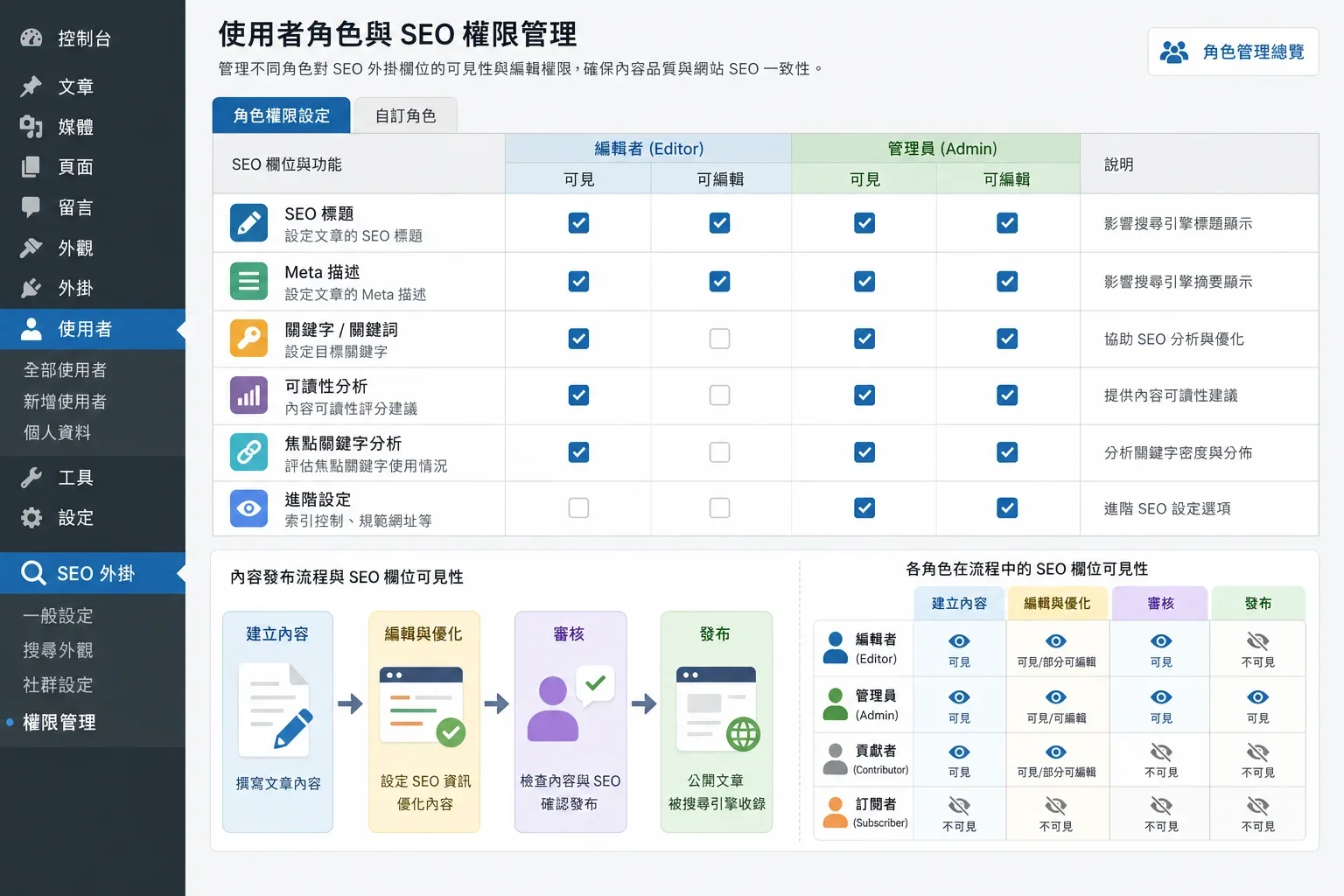Enable Editor 可見 for 進階設定
This screenshot has height=896, width=1344.
click(x=578, y=508)
